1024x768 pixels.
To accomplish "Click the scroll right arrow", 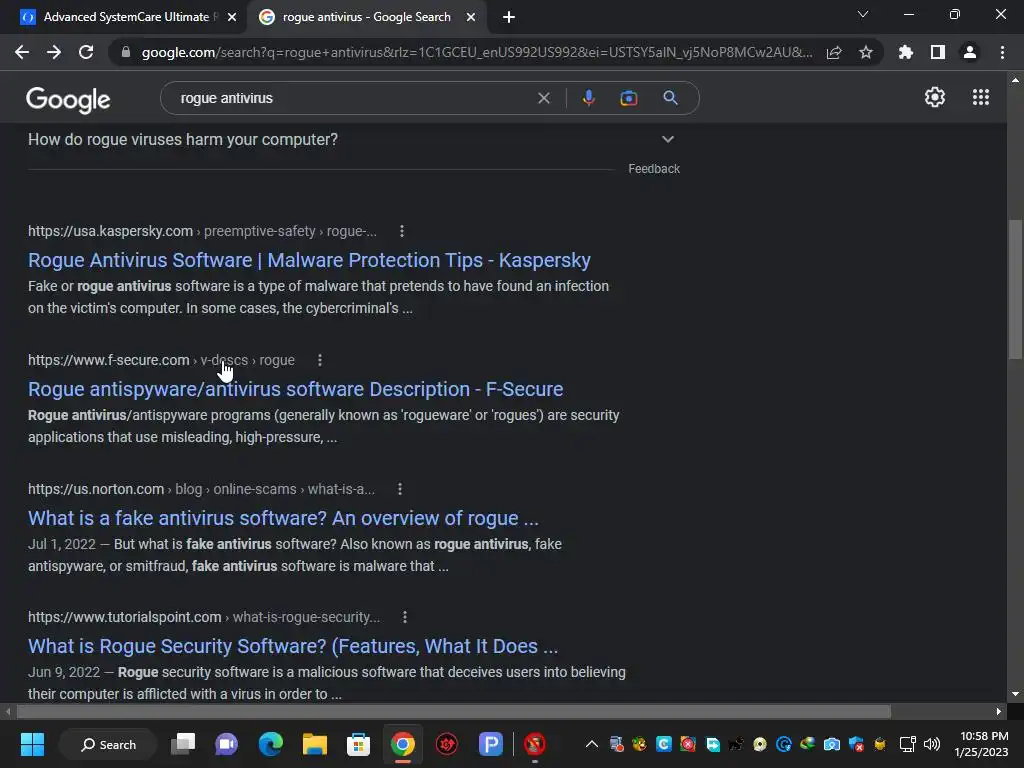I will 999,711.
